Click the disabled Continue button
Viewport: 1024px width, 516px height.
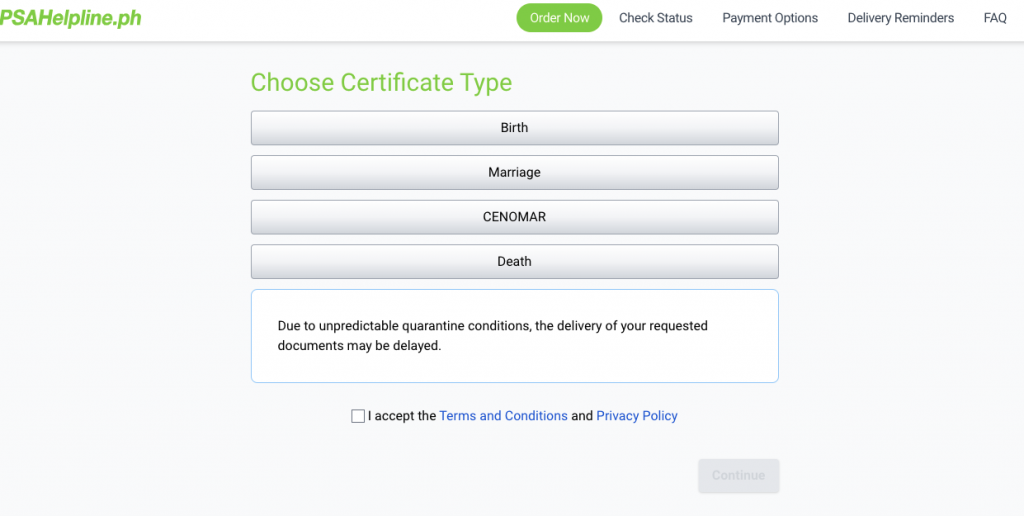739,476
